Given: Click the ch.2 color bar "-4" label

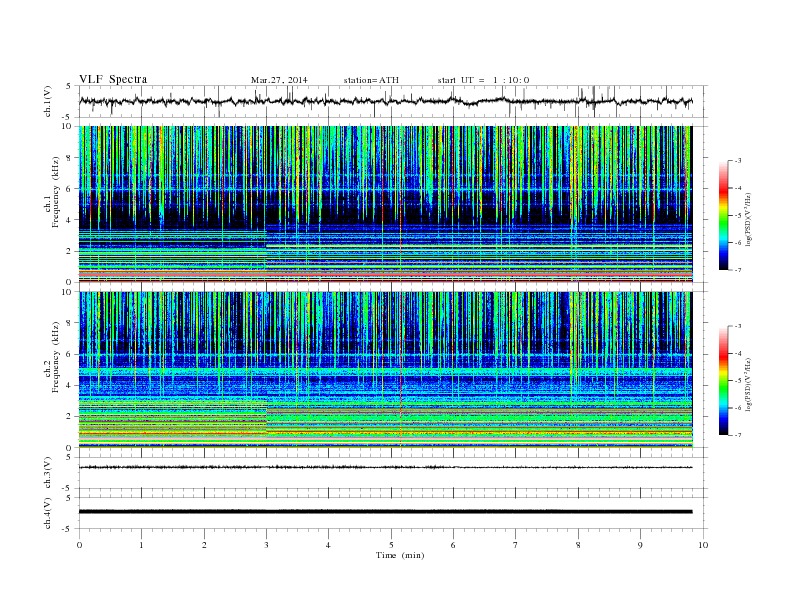Looking at the screenshot, I should point(738,353).
